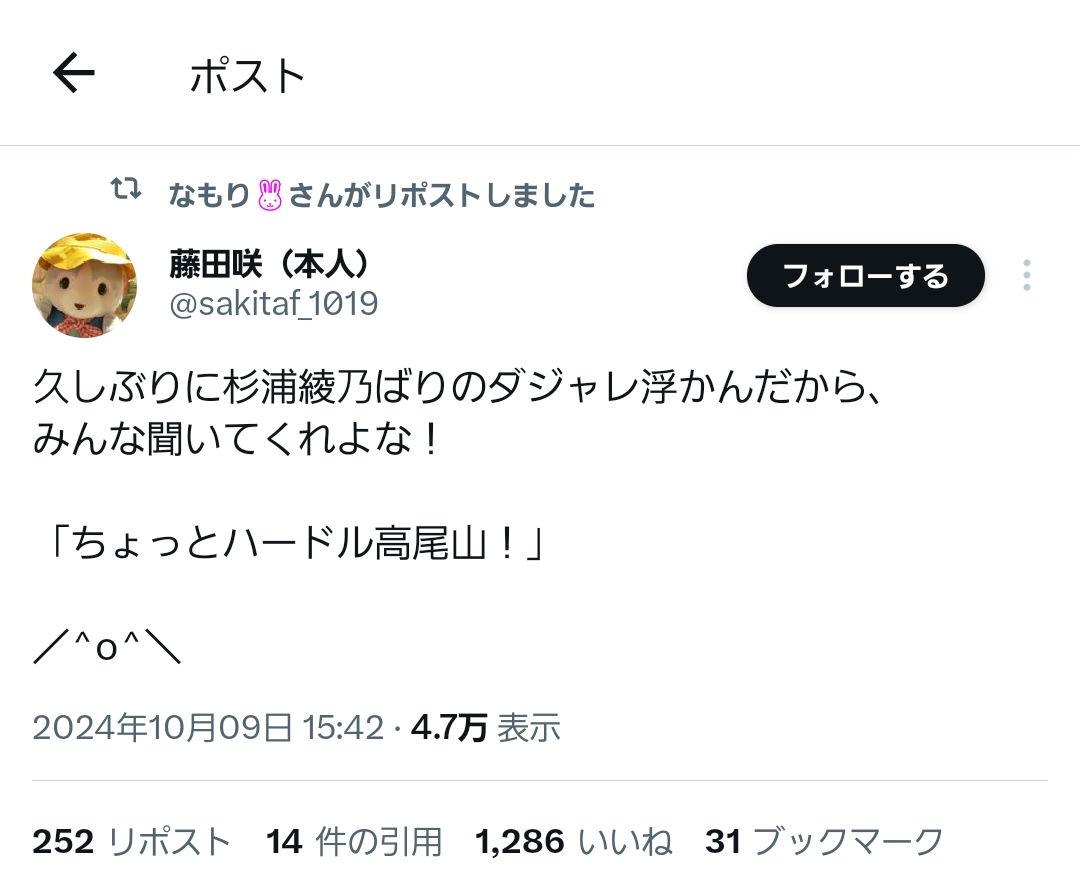Click the 2024年10月09日 15:42 timestamp
Image resolution: width=1080 pixels, height=890 pixels.
(208, 727)
